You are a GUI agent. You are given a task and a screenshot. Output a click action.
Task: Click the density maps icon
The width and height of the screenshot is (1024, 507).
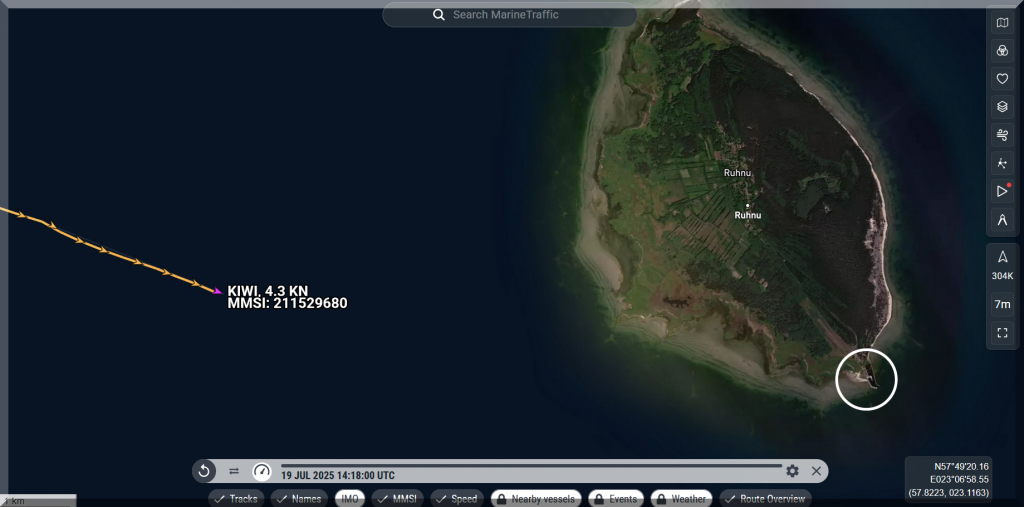[x=1002, y=162]
